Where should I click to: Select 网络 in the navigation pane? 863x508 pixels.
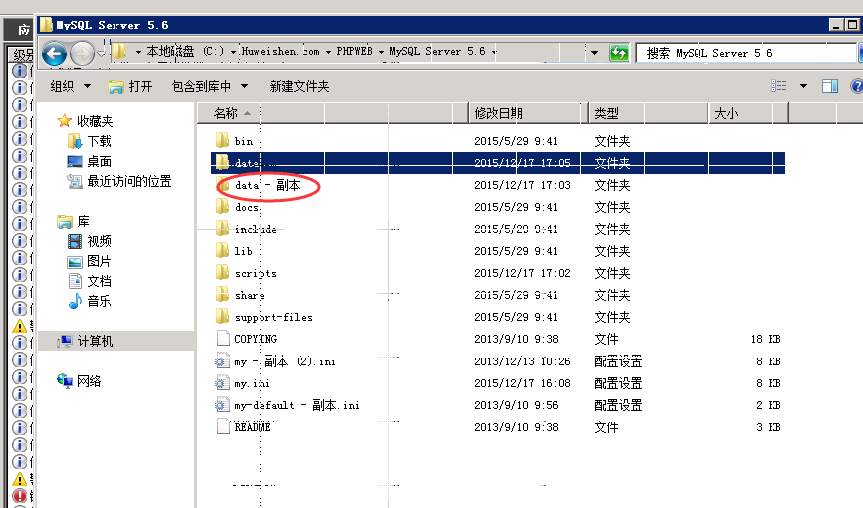pos(79,381)
